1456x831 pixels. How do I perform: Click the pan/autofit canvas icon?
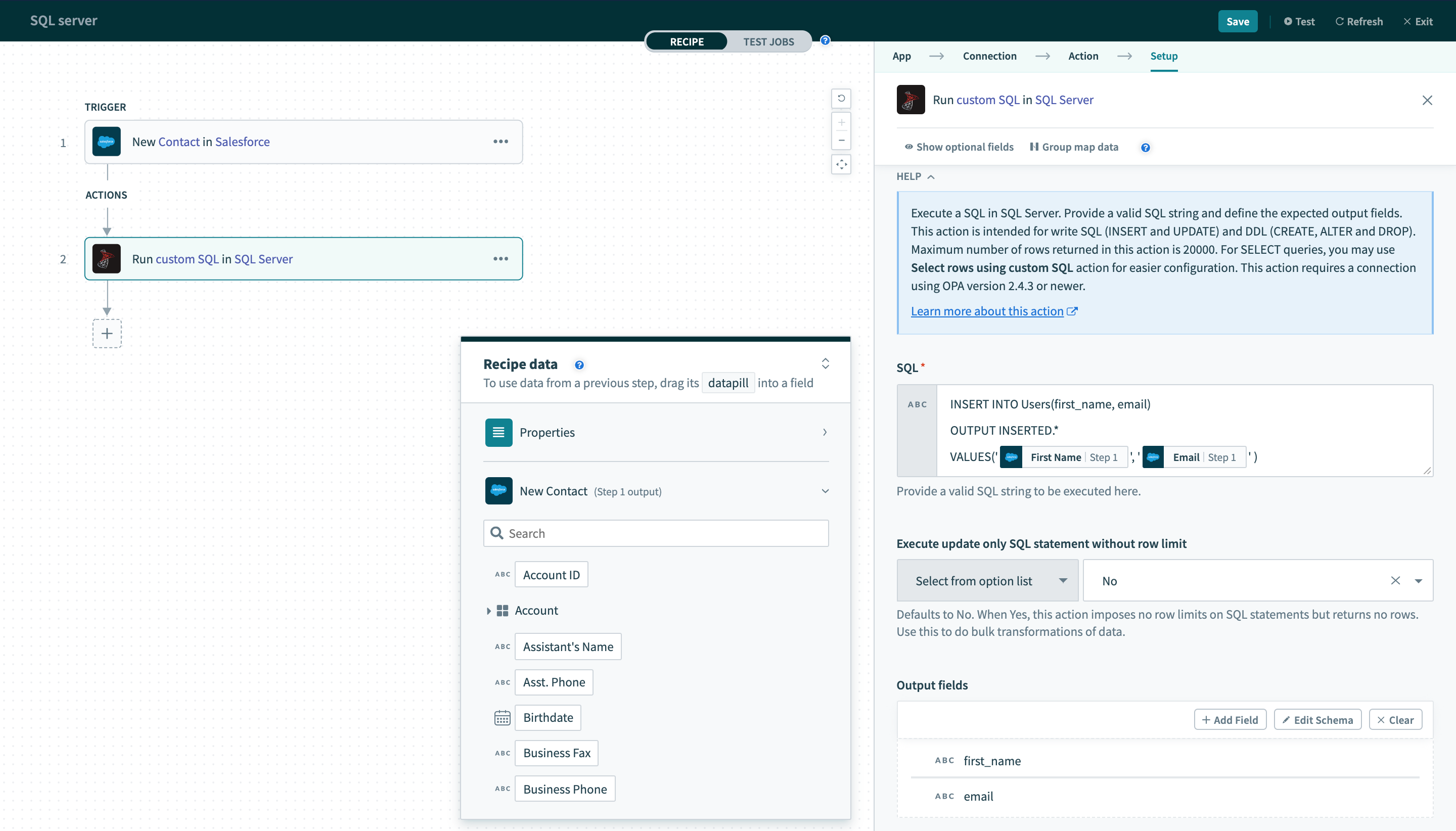841,164
